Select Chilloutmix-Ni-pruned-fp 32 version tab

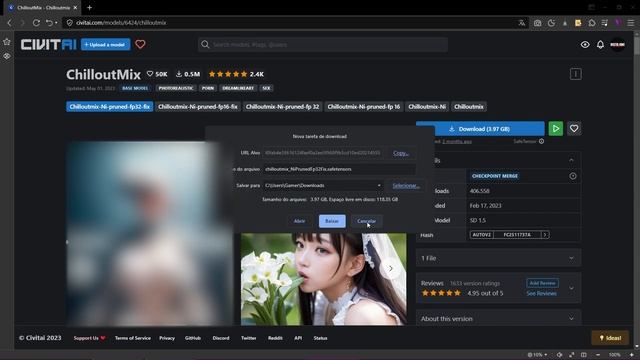(x=282, y=107)
